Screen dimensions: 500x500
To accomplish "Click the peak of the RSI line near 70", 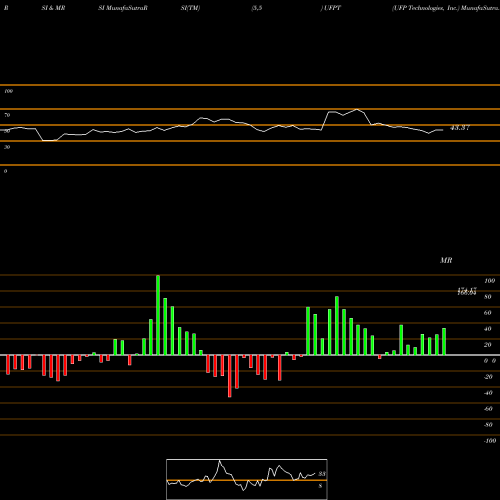I will pos(357,109).
